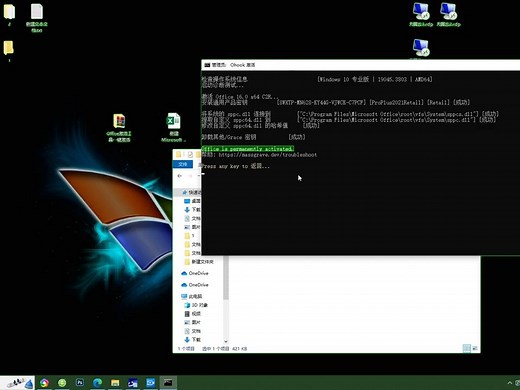The width and height of the screenshot is (520, 390).
Task: Select 视频 under This PC
Action: click(x=193, y=314)
